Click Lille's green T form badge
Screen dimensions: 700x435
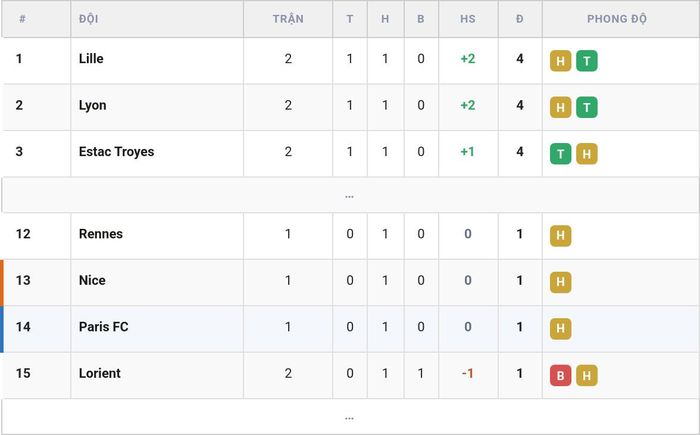click(x=587, y=61)
